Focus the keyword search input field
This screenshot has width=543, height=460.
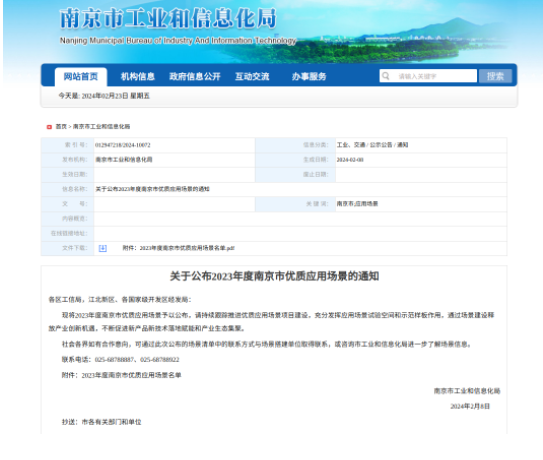pos(428,76)
